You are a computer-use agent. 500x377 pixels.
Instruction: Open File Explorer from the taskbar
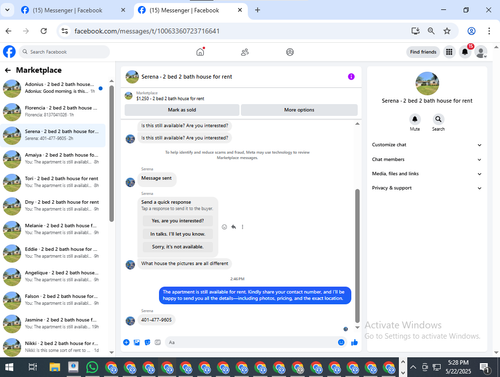pos(55,367)
